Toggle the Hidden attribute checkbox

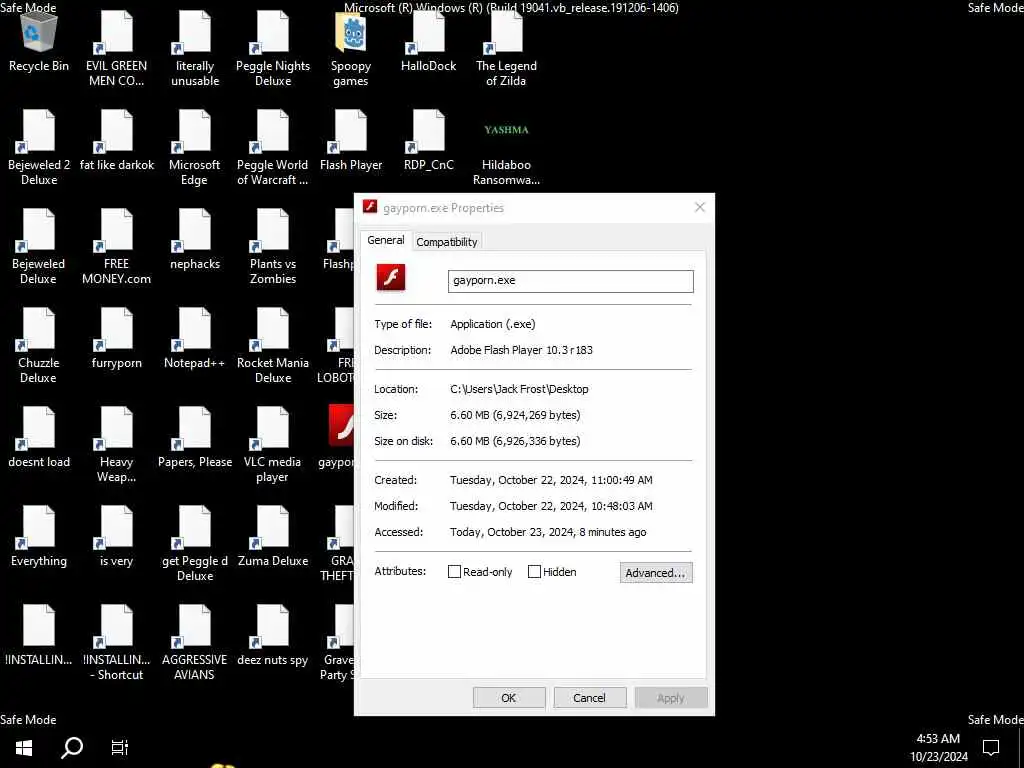point(534,572)
